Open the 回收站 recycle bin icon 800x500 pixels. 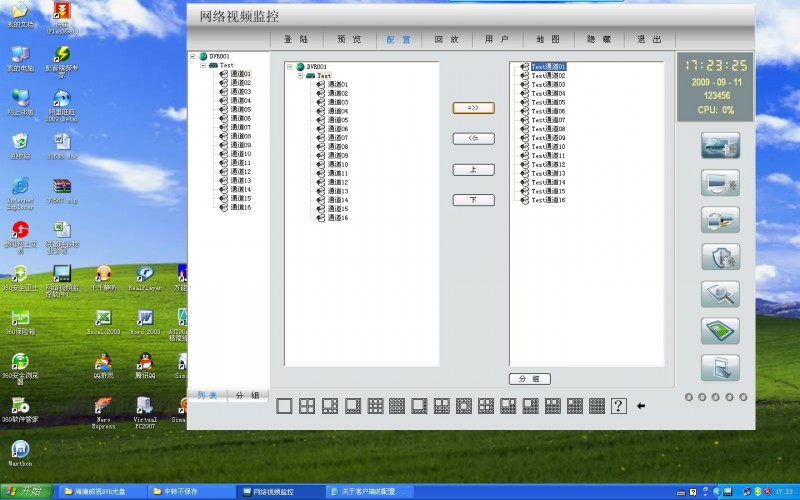click(x=20, y=147)
